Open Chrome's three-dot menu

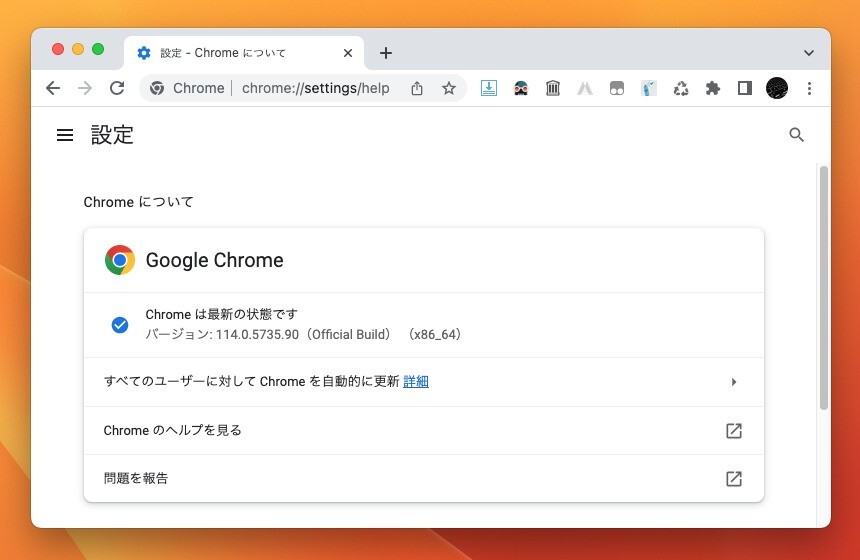click(809, 88)
